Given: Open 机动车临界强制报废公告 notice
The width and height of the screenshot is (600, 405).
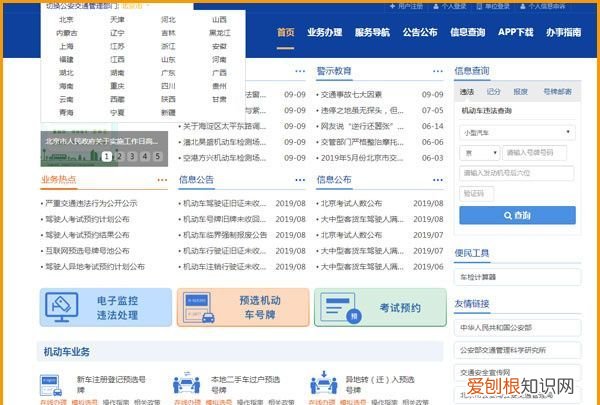Looking at the screenshot, I should [225, 235].
